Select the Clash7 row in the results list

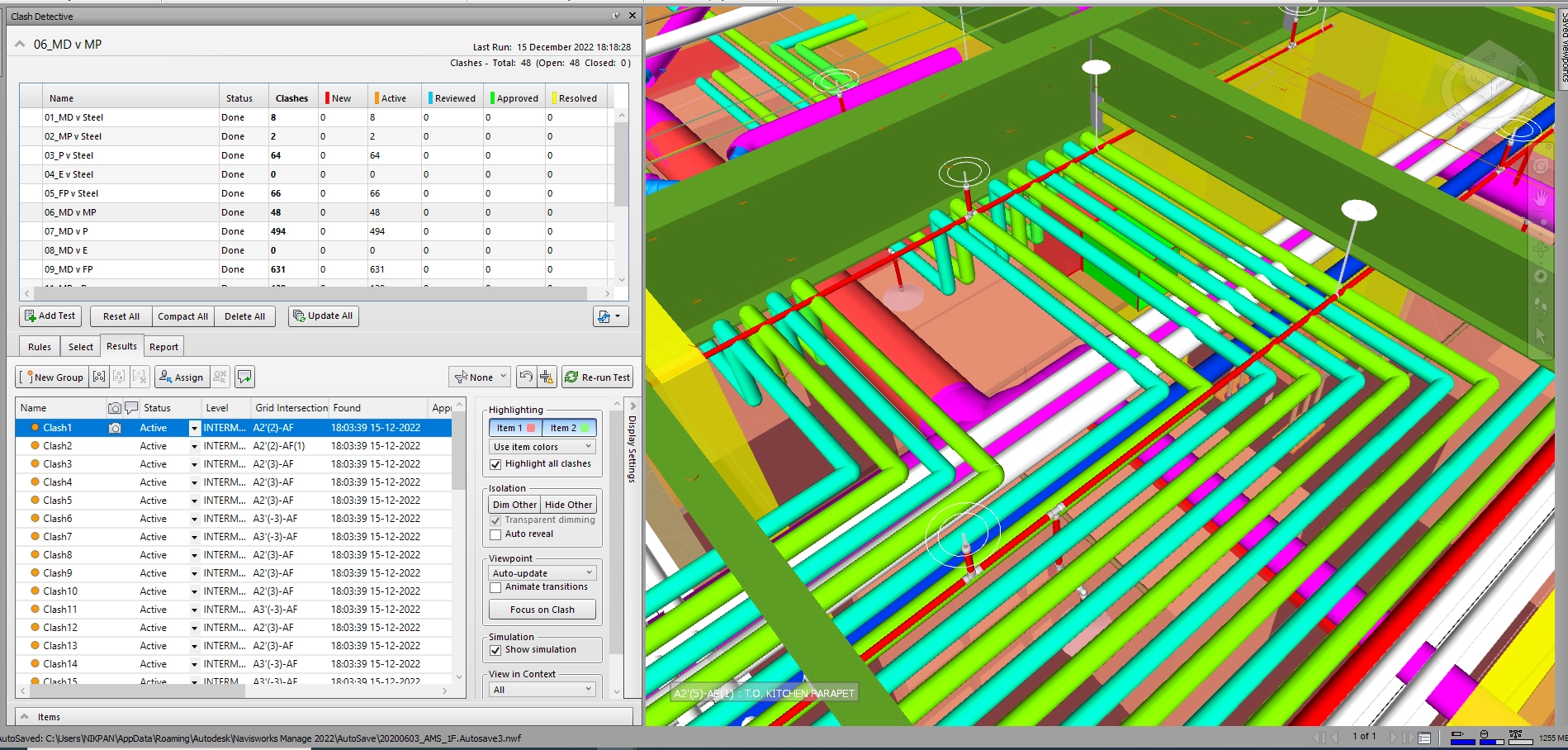(58, 536)
